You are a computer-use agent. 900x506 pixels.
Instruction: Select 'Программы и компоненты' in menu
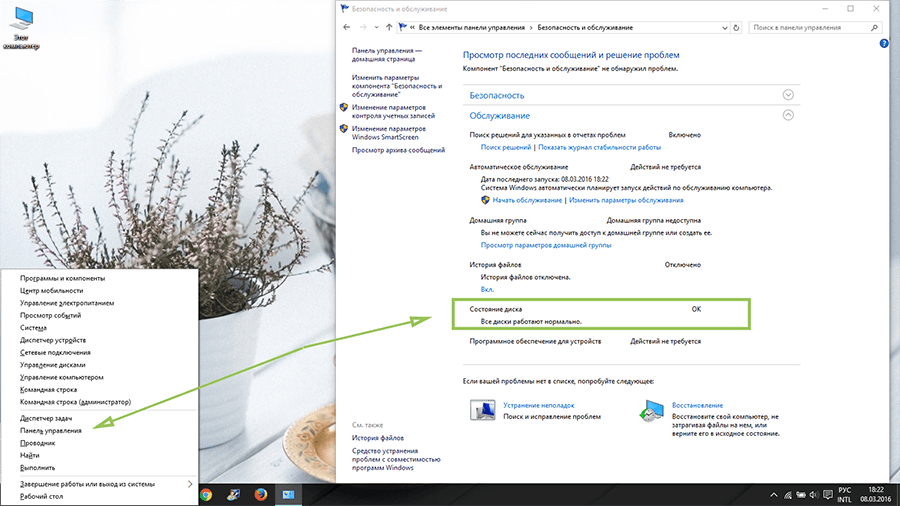(x=100, y=278)
